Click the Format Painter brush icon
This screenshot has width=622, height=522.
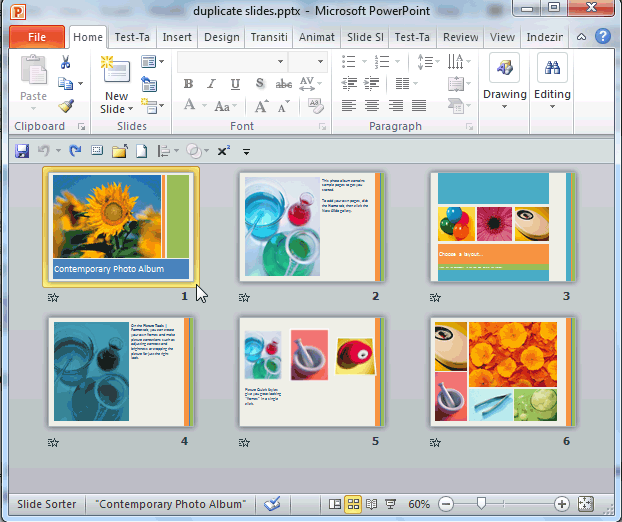(66, 106)
